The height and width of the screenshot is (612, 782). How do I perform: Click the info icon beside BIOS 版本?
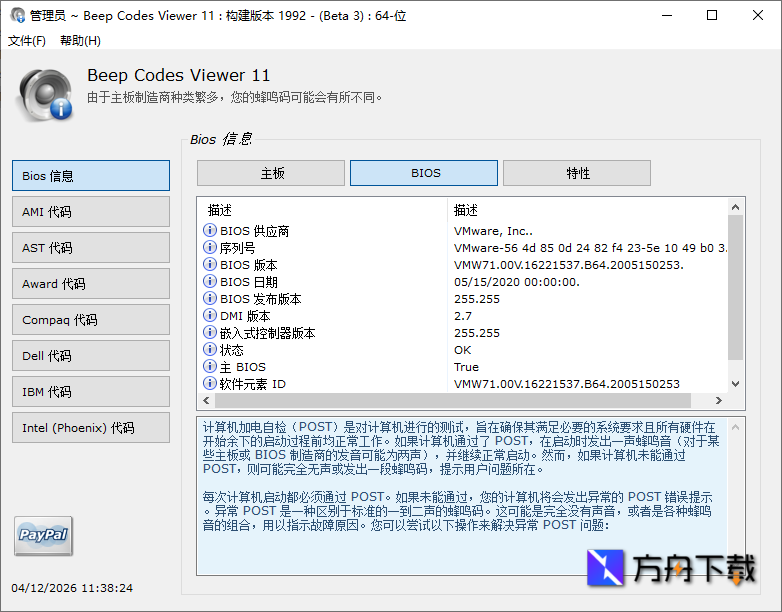[x=209, y=264]
